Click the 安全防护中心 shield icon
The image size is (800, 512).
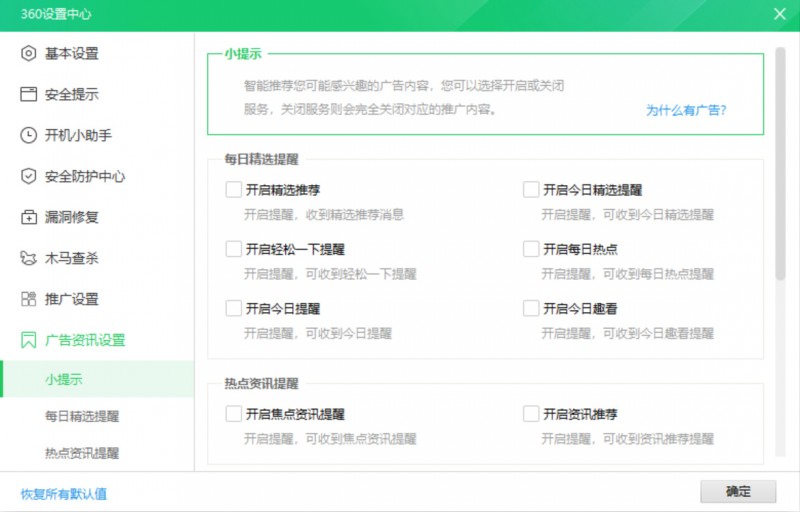click(29, 176)
